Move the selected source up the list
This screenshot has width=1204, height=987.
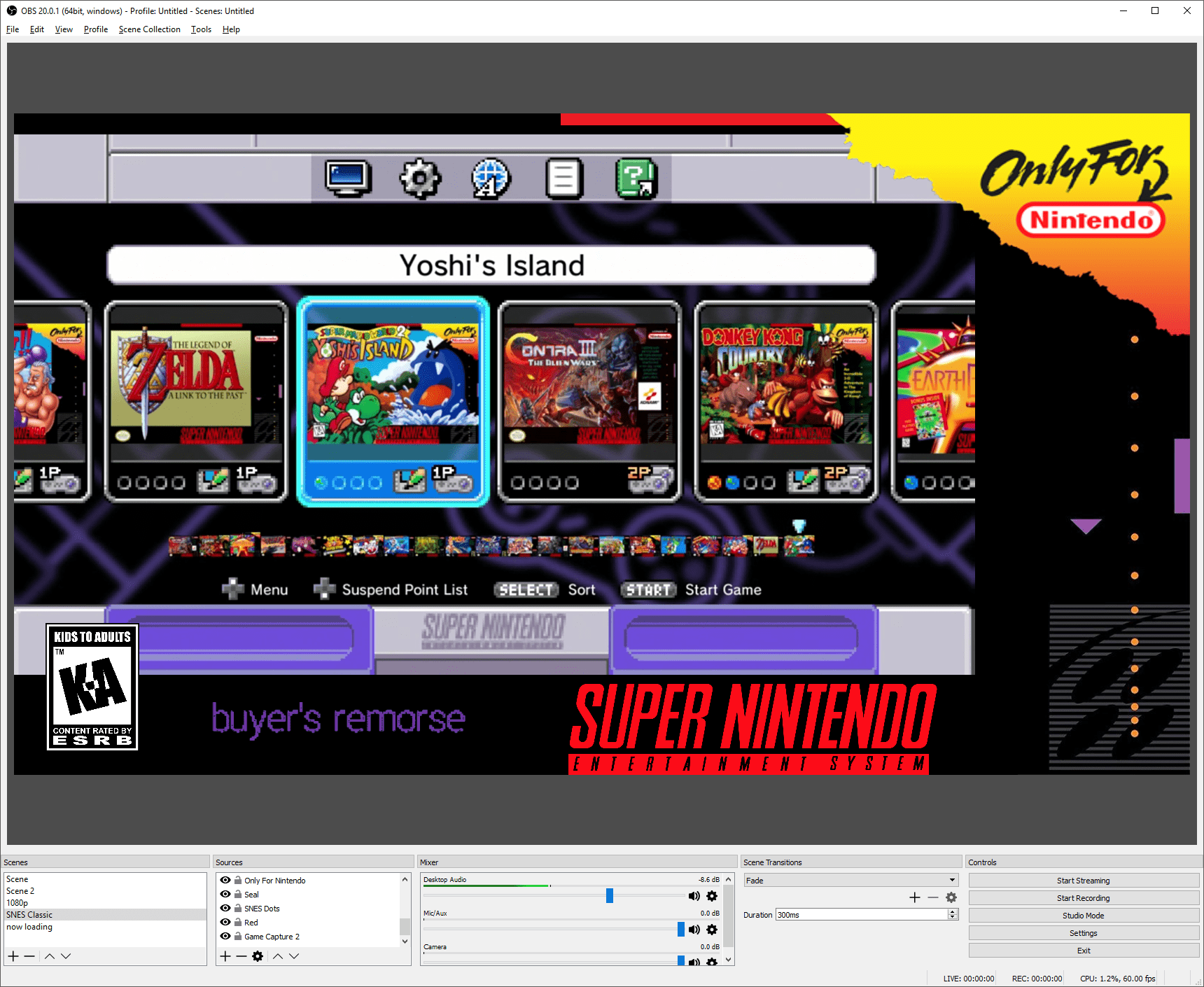pyautogui.click(x=278, y=956)
